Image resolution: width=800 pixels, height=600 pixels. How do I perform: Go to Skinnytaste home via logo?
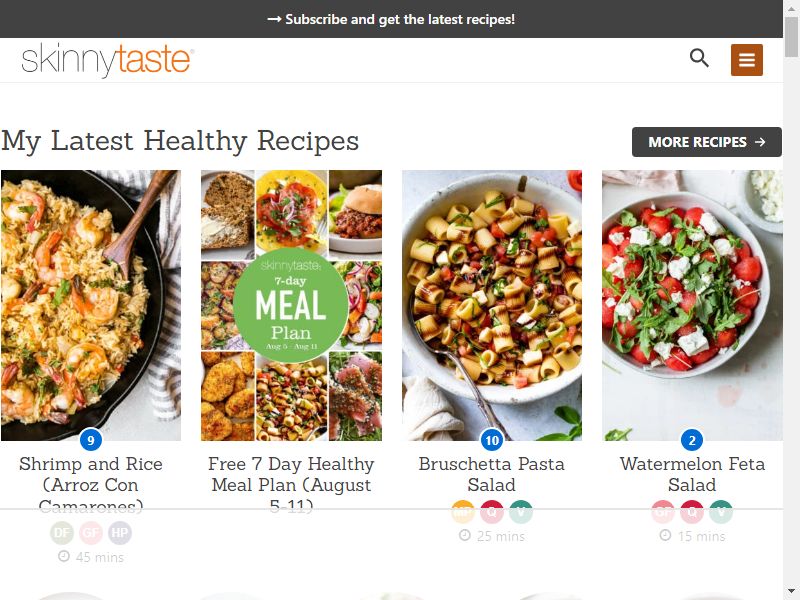[107, 60]
